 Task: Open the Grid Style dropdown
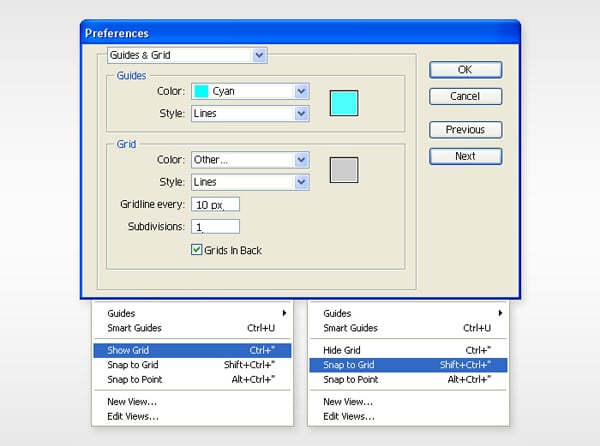[301, 182]
